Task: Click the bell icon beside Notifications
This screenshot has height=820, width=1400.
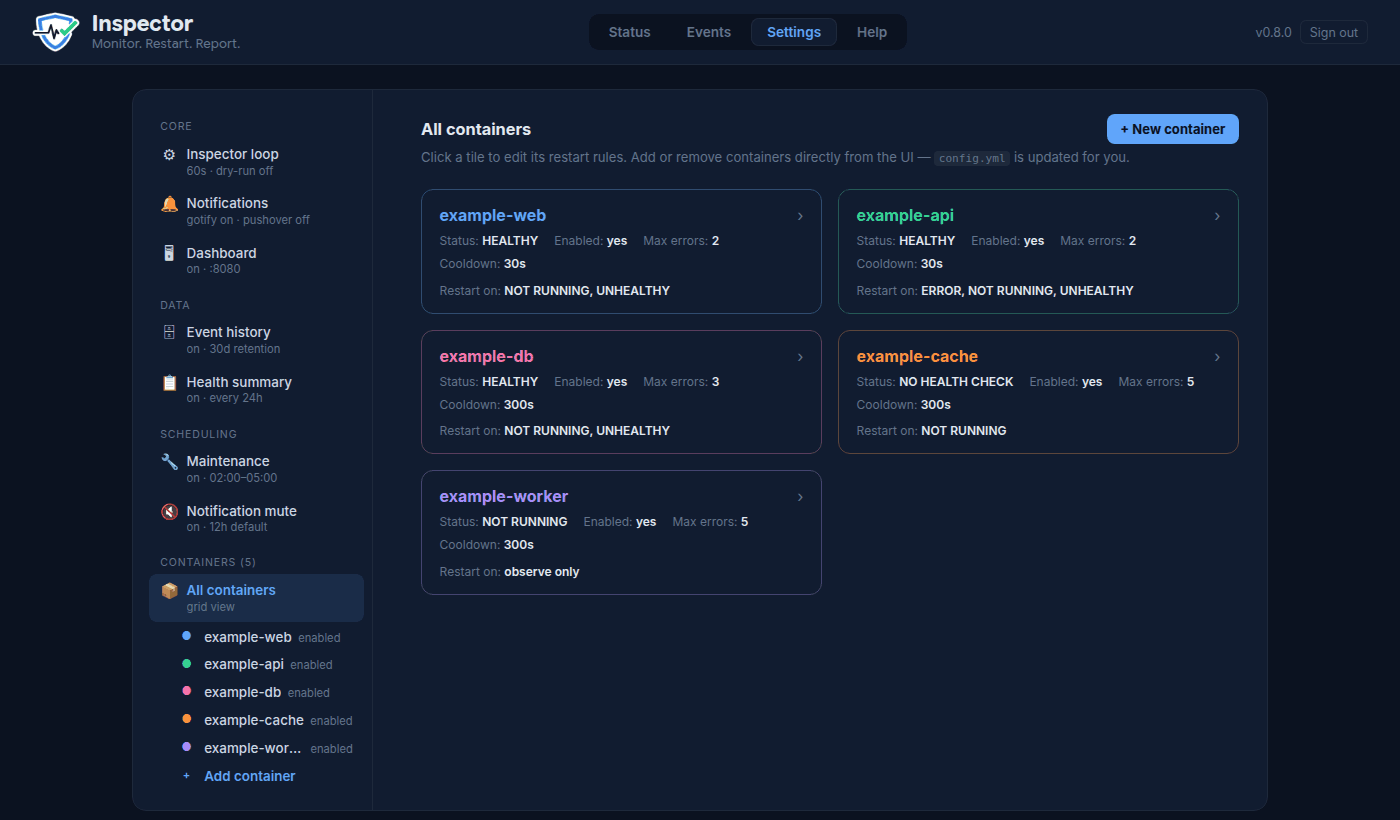Action: 169,204
